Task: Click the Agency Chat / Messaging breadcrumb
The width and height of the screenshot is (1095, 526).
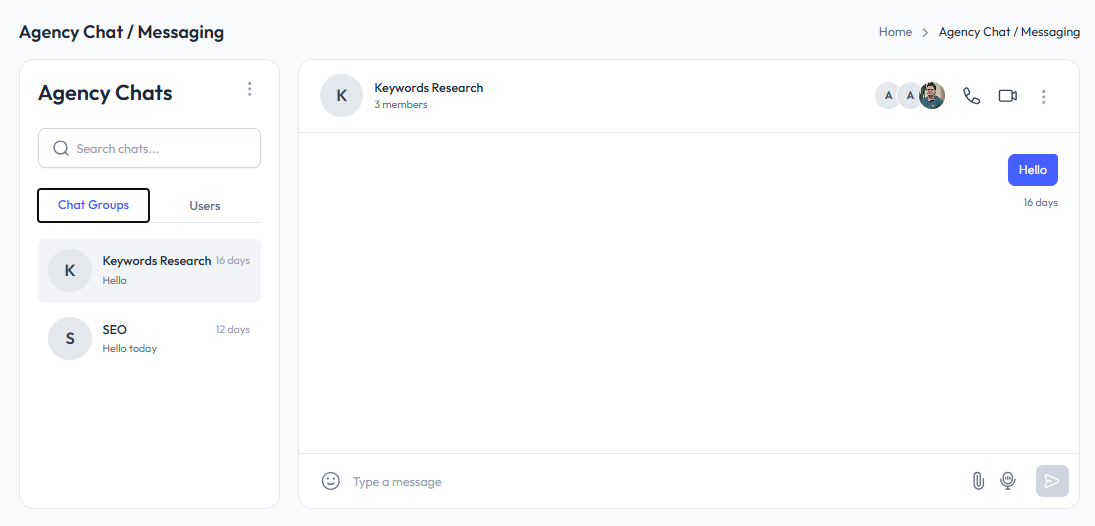Action: coord(1009,32)
